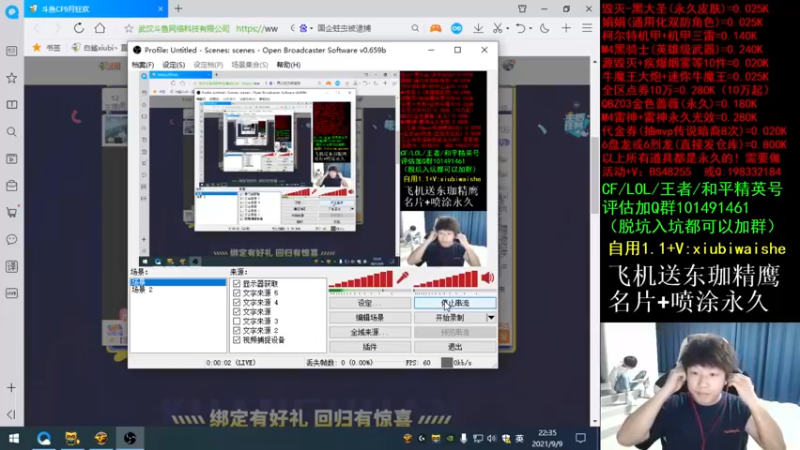
Task: Toggle 视频捕捉设备 source checkbox
Action: click(x=237, y=340)
